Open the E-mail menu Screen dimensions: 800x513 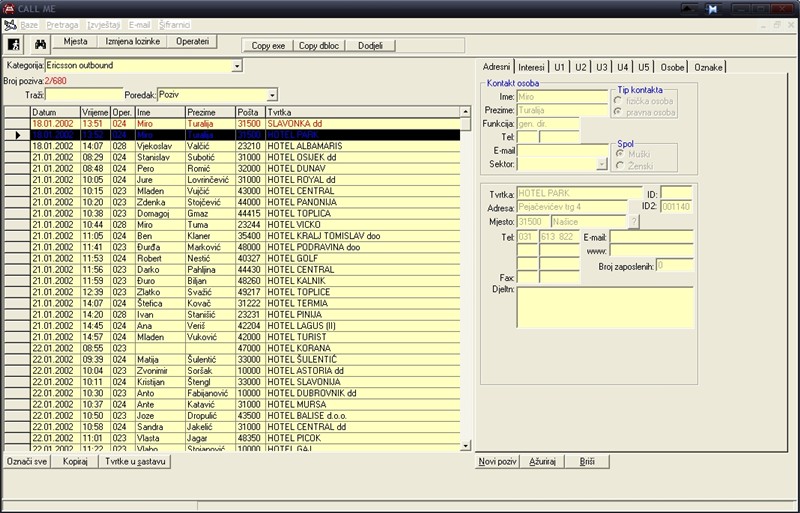point(139,25)
